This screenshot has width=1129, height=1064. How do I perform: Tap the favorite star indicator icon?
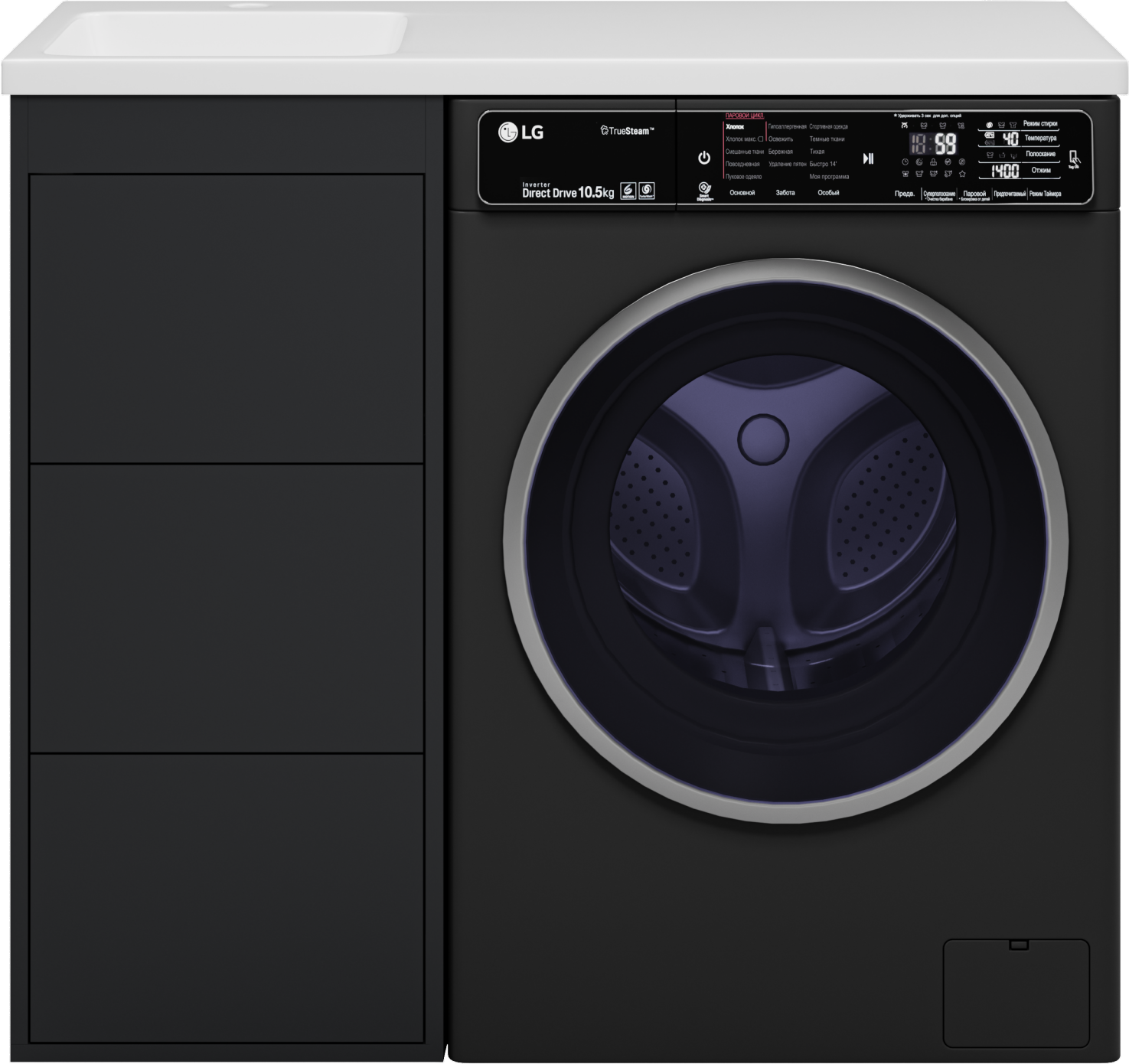[x=962, y=175]
